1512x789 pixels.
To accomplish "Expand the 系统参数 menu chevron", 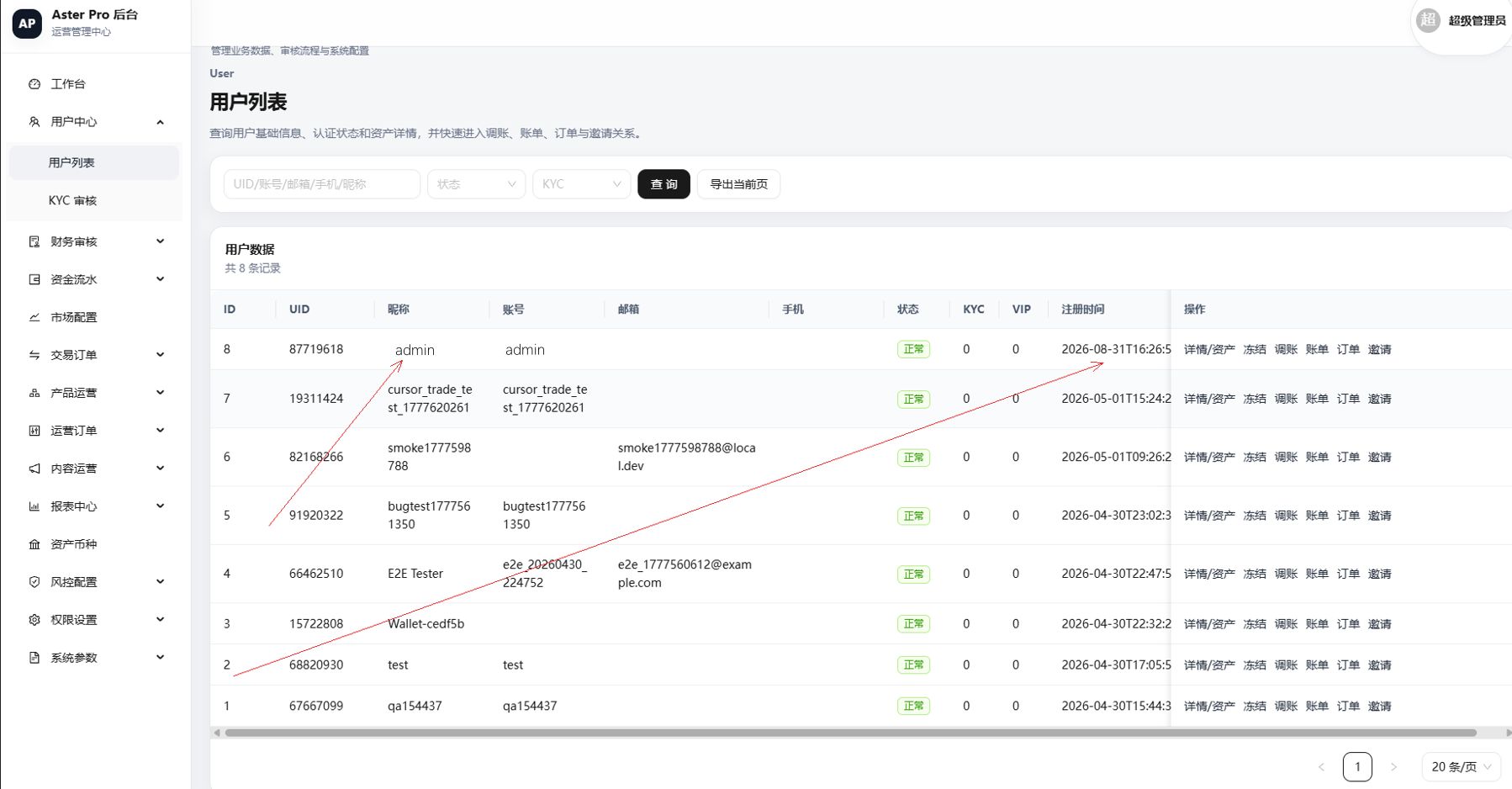I will pos(160,658).
